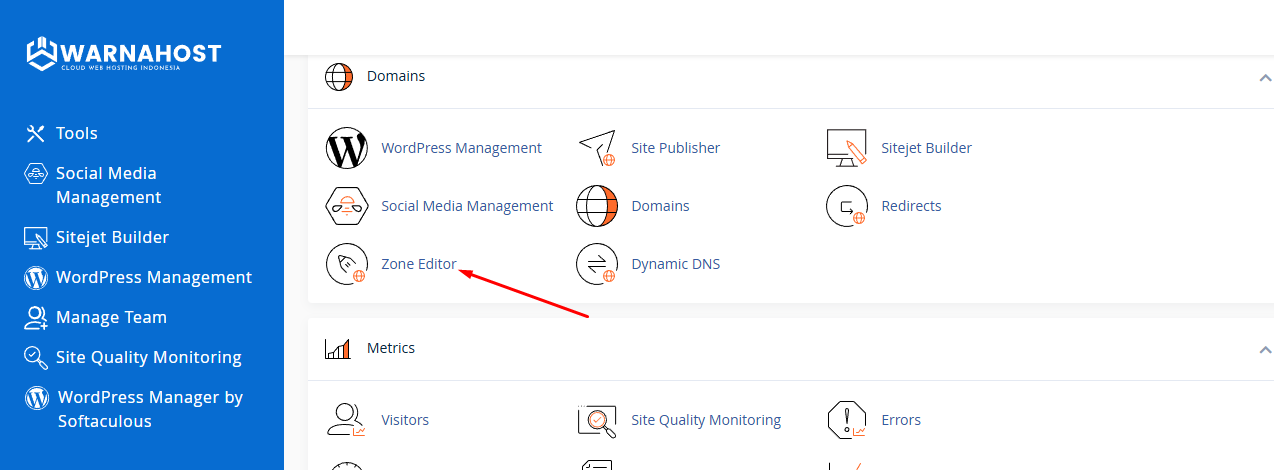Click the Visitors icon under Metrics
Screen dimensions: 1274x470
(347, 420)
